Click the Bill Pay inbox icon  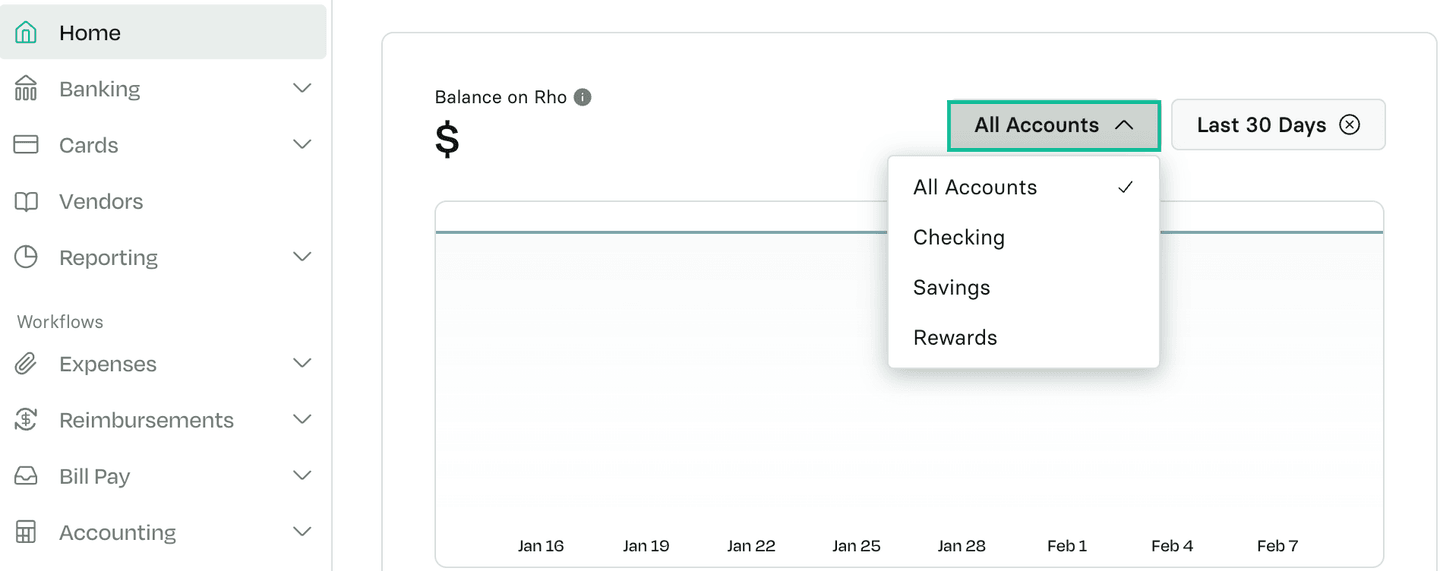[26, 476]
